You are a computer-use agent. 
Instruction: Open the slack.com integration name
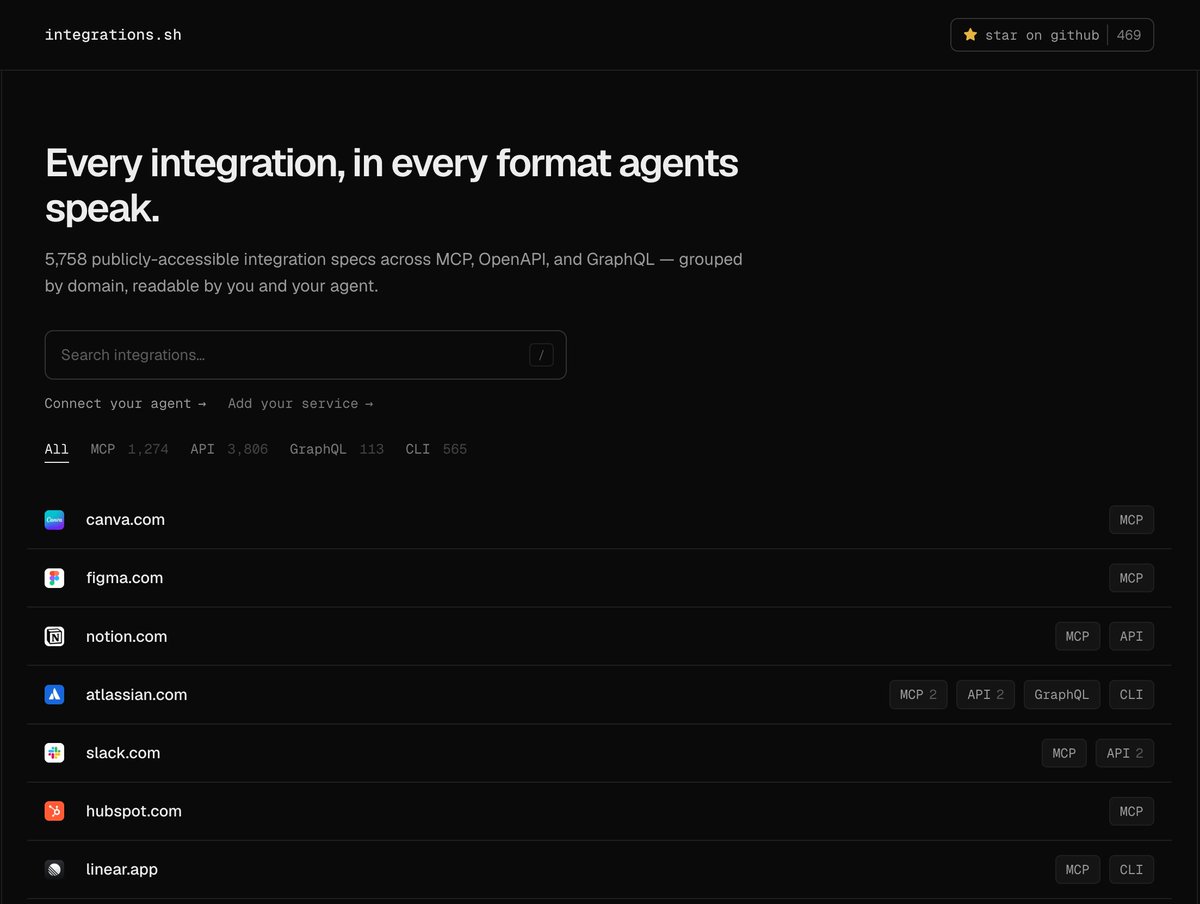click(x=123, y=753)
